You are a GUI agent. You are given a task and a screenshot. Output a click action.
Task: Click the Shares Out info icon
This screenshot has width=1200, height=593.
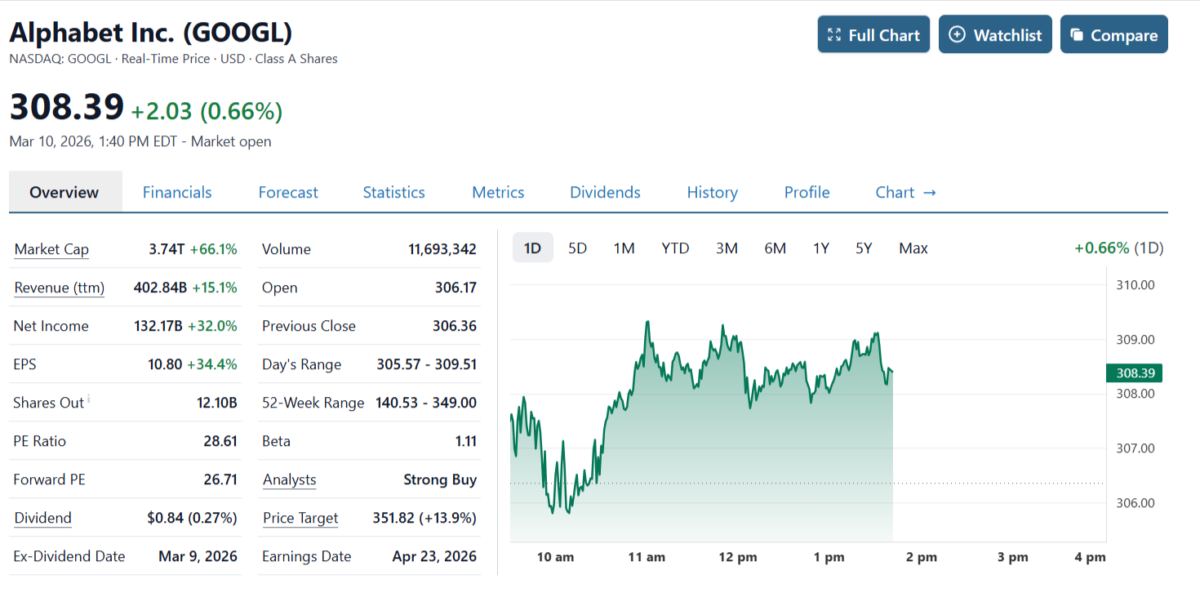[89, 397]
